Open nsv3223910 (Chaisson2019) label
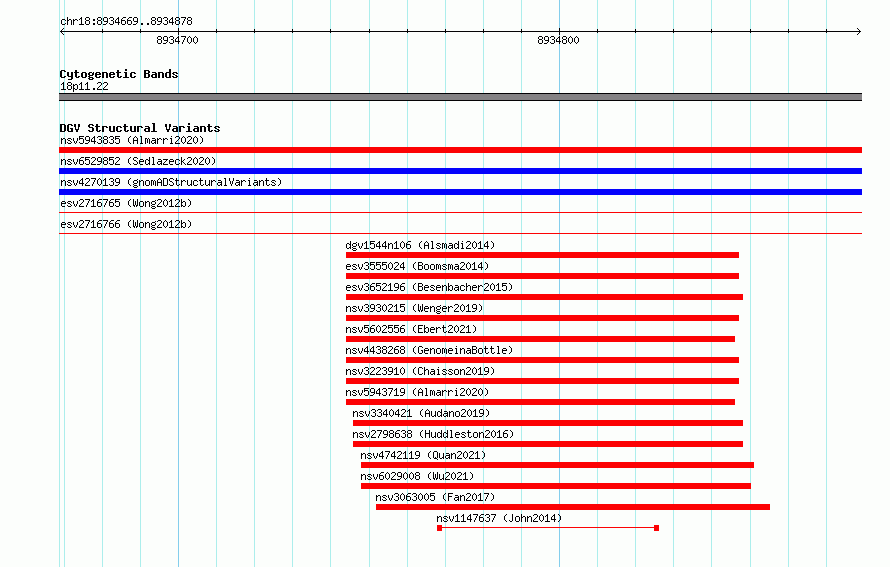890x567 pixels. coord(420,371)
